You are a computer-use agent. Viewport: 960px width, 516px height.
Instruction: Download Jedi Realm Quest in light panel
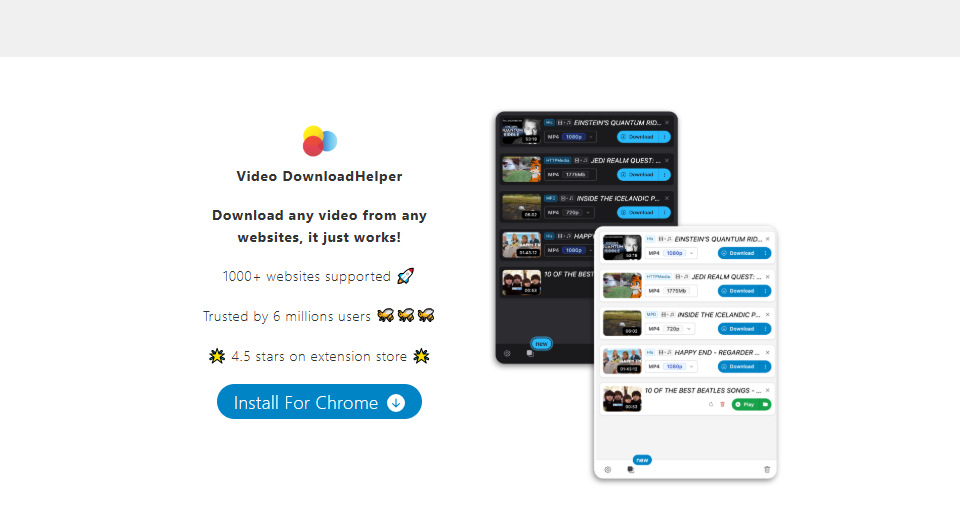tap(738, 291)
